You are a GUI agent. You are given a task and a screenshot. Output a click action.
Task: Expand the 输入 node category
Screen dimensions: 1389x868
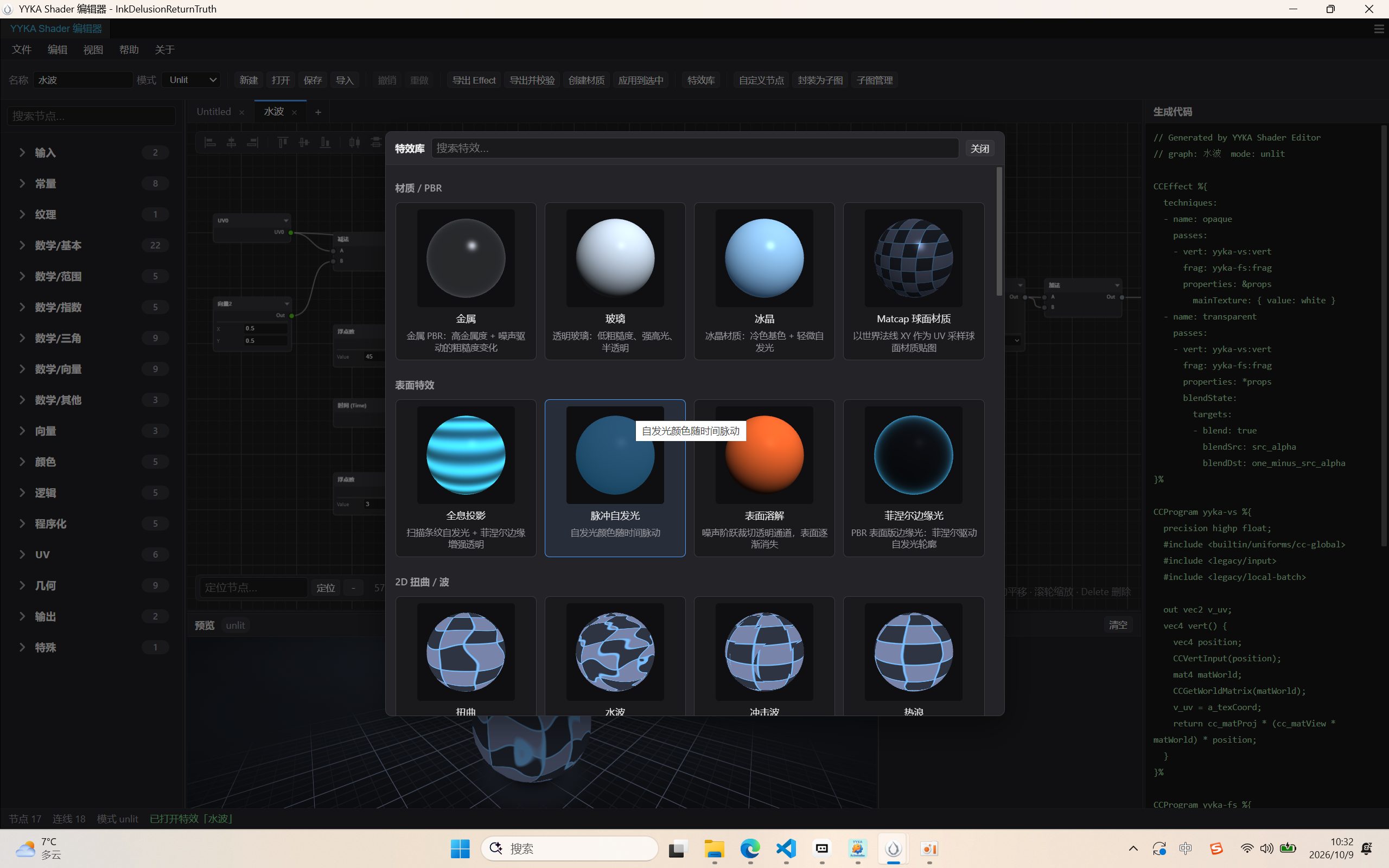pyautogui.click(x=92, y=152)
